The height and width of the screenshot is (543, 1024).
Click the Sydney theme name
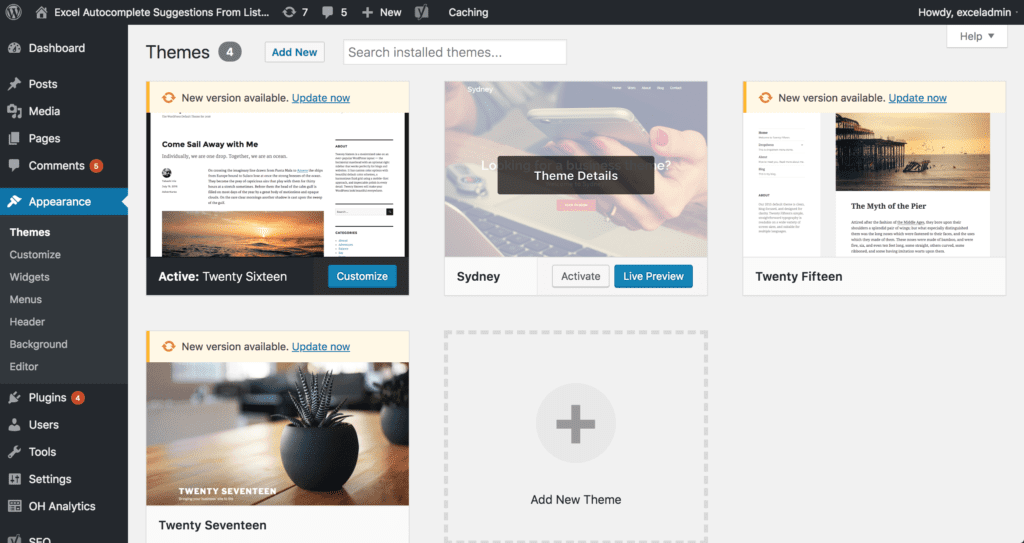(x=478, y=276)
